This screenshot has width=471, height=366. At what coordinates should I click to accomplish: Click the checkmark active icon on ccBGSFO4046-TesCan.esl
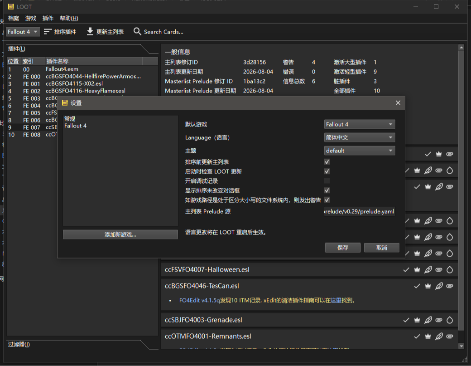pyautogui.click(x=417, y=286)
